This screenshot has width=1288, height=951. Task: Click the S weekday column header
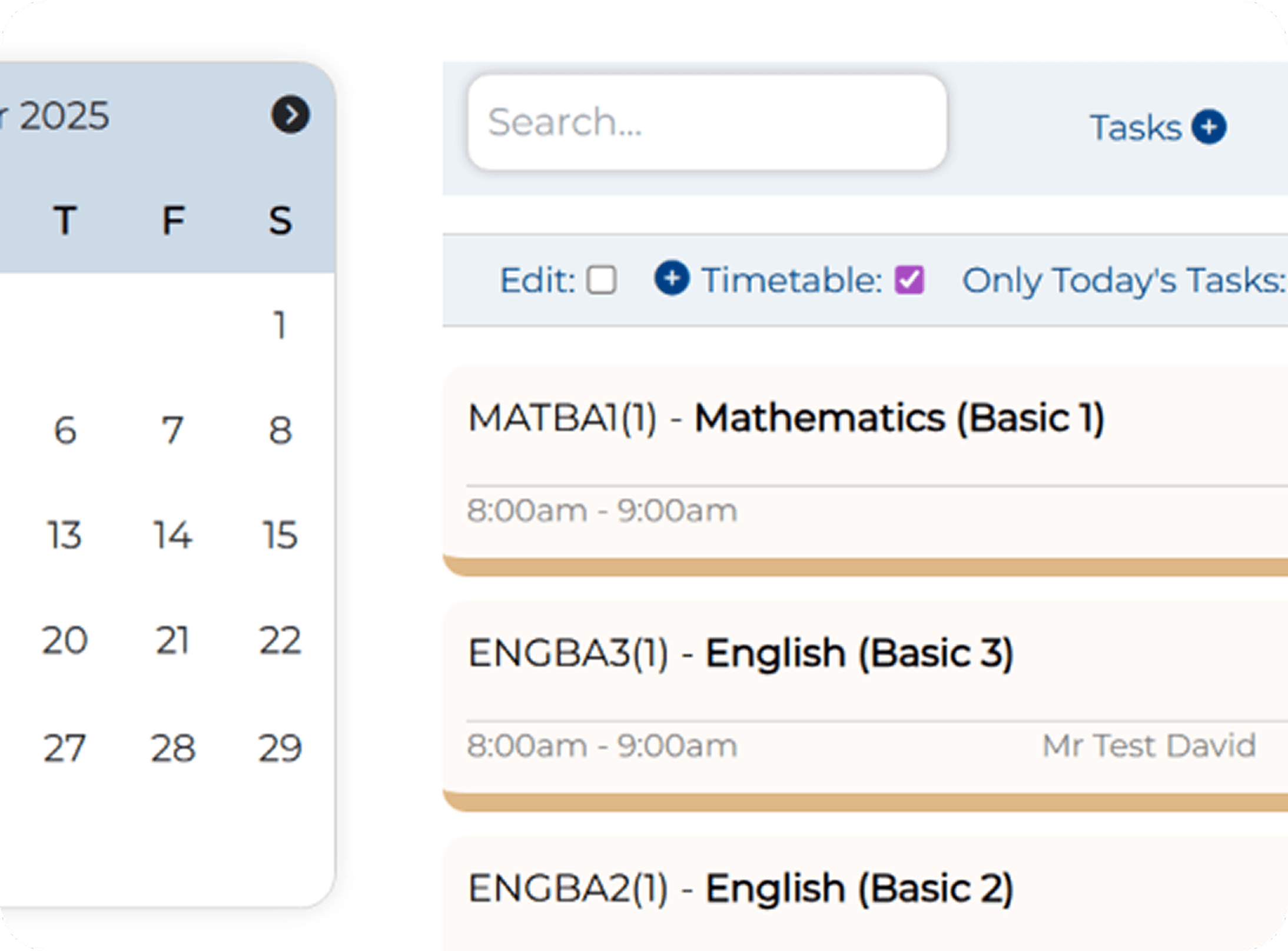(280, 221)
